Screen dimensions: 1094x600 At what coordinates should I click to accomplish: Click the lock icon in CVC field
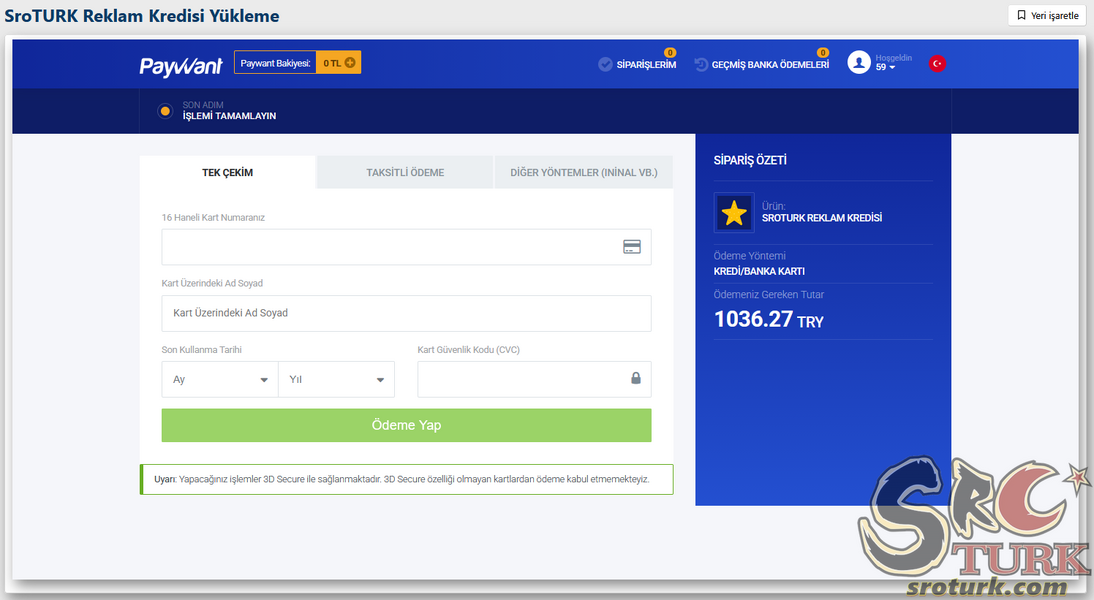(x=636, y=378)
